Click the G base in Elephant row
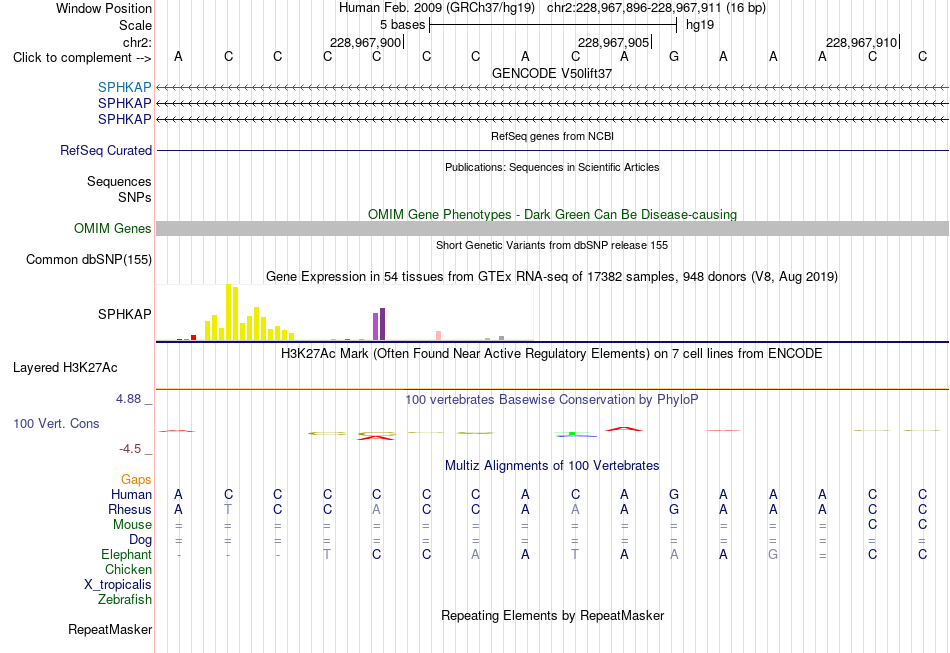This screenshot has width=950, height=653. pyautogui.click(x=772, y=555)
